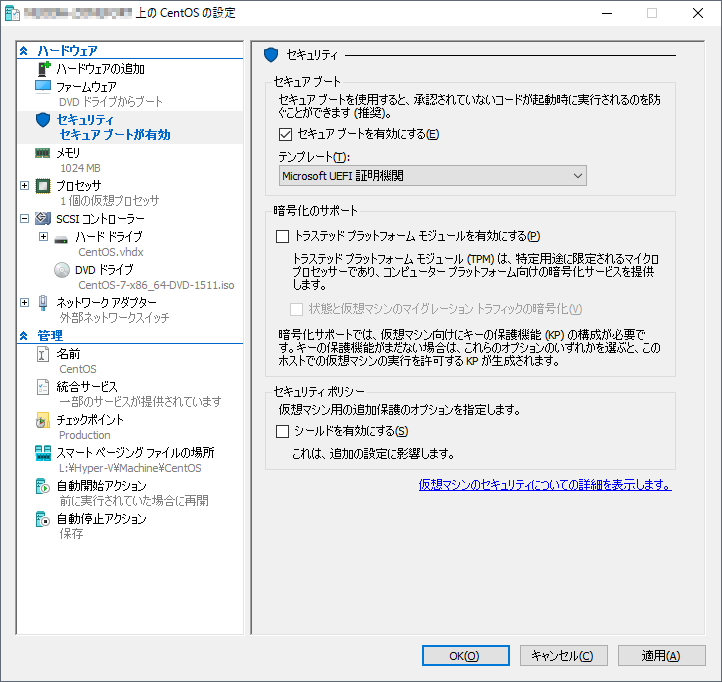Collapse the Hardware (ハードウェア) section header
722x682 pixels.
[x=23, y=51]
